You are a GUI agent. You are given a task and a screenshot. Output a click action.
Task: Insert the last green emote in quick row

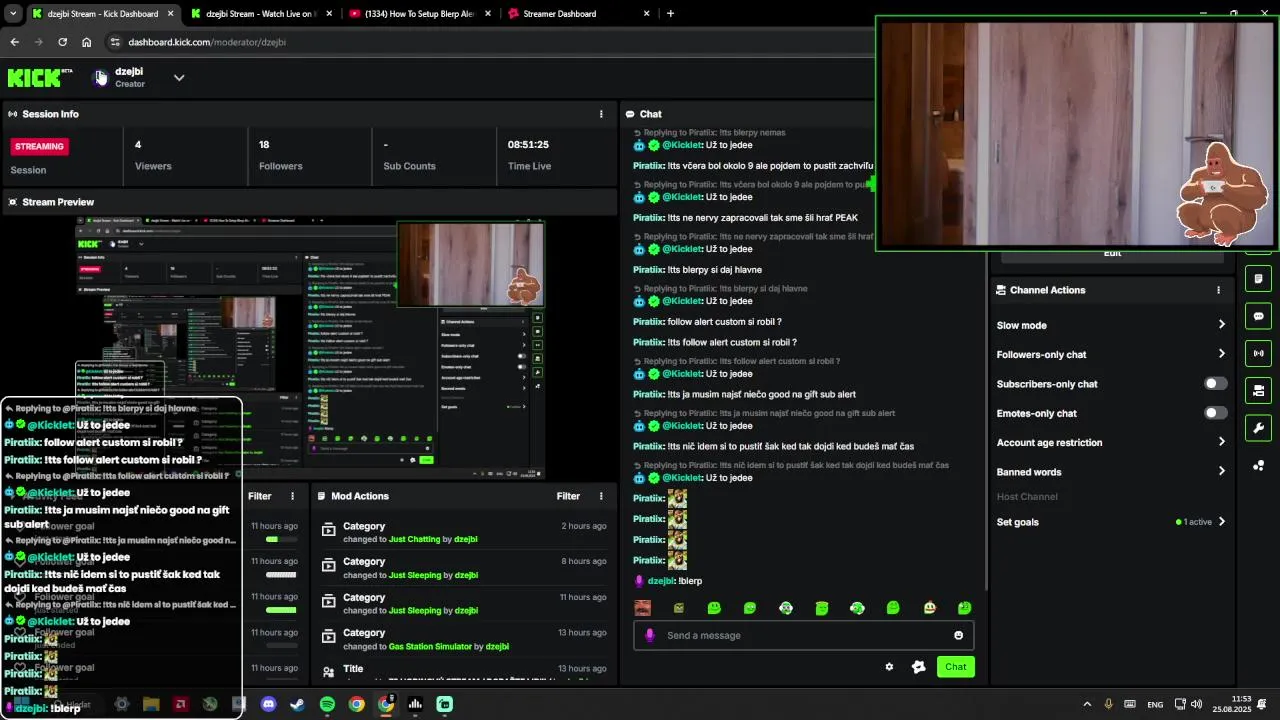click(x=964, y=608)
